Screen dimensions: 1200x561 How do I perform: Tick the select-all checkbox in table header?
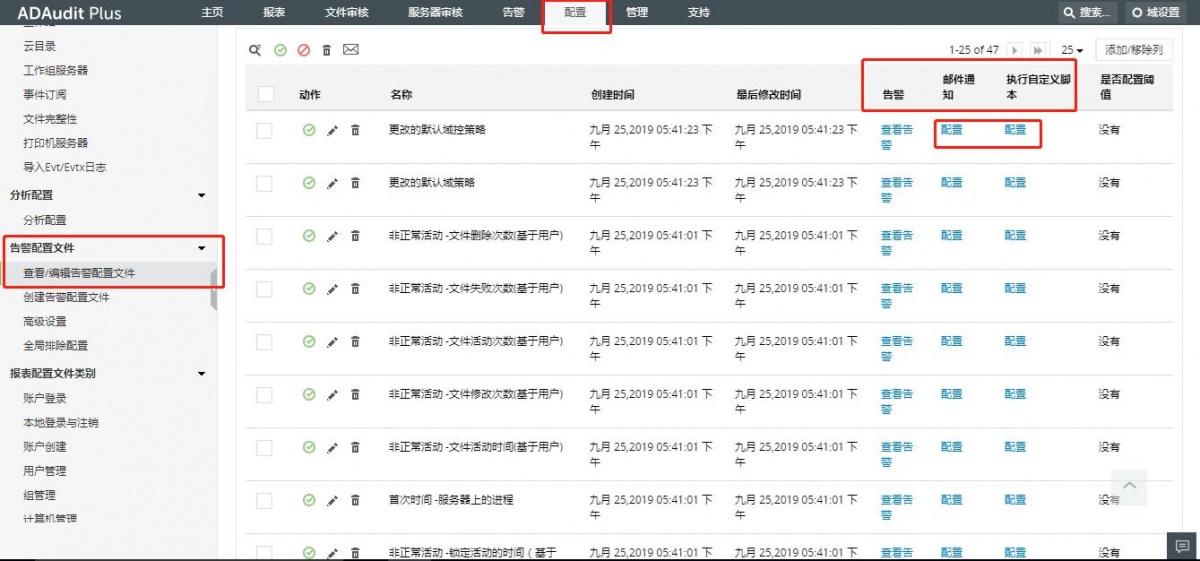(265, 94)
